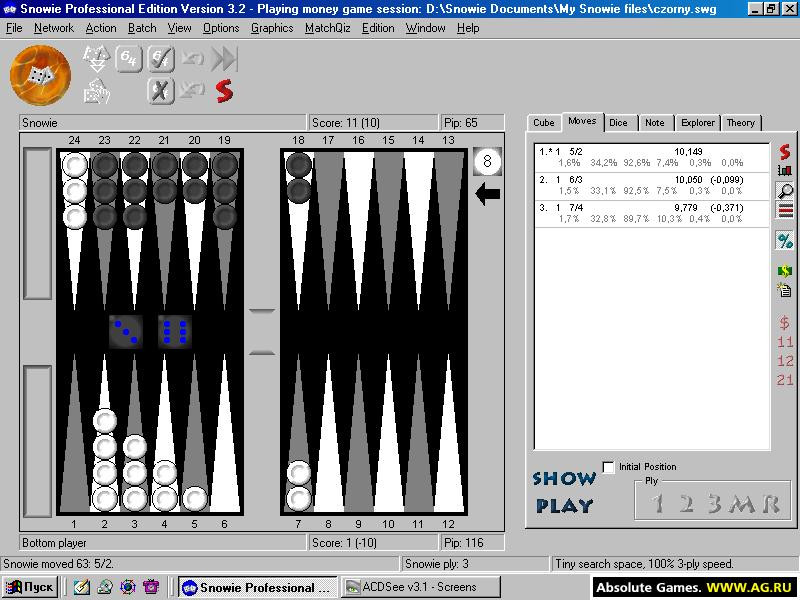
Task: Switch to the Note tab
Action: [655, 122]
